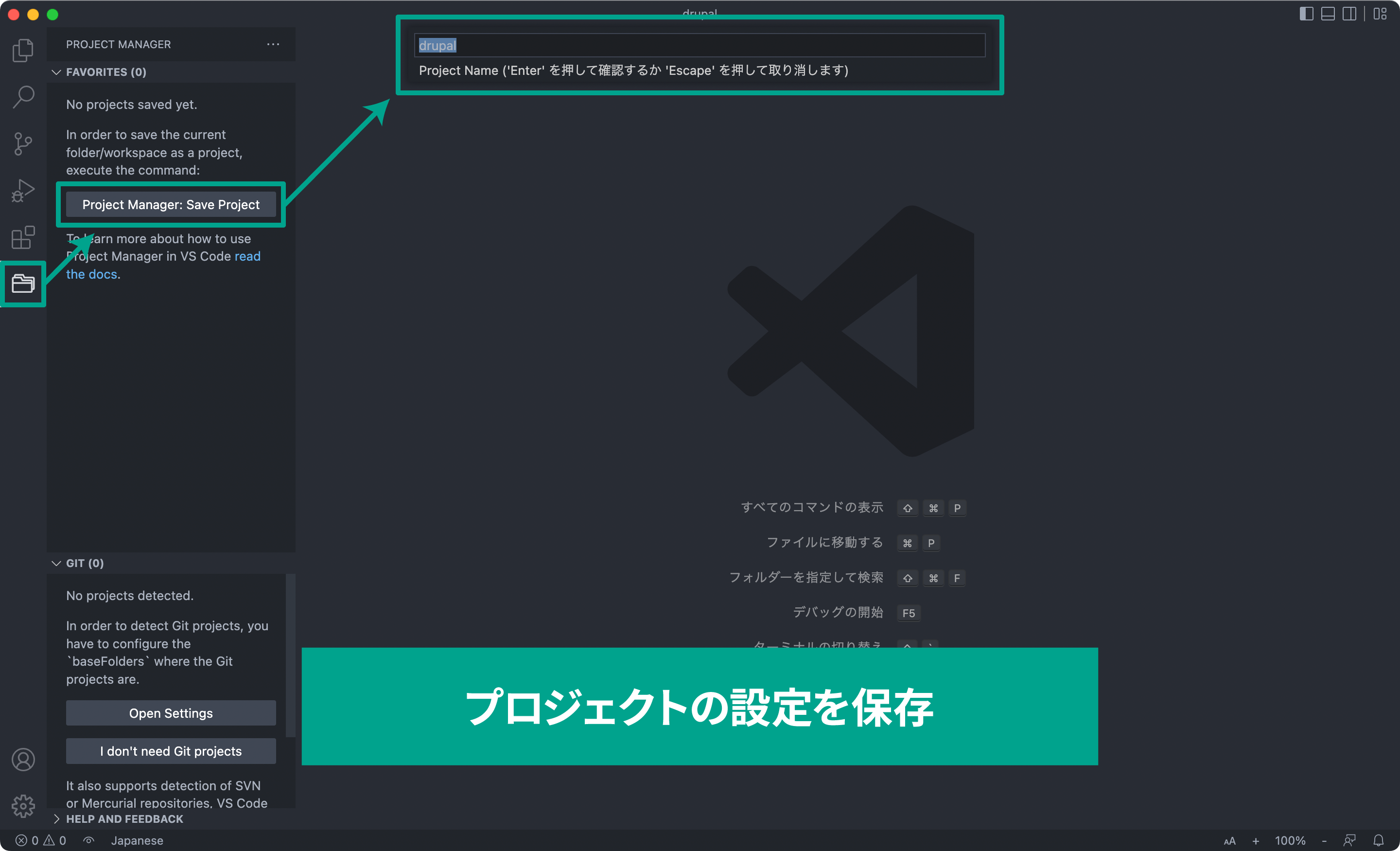Viewport: 1400px width, 851px height.
Task: Click the warnings count in status bar
Action: tap(55, 840)
